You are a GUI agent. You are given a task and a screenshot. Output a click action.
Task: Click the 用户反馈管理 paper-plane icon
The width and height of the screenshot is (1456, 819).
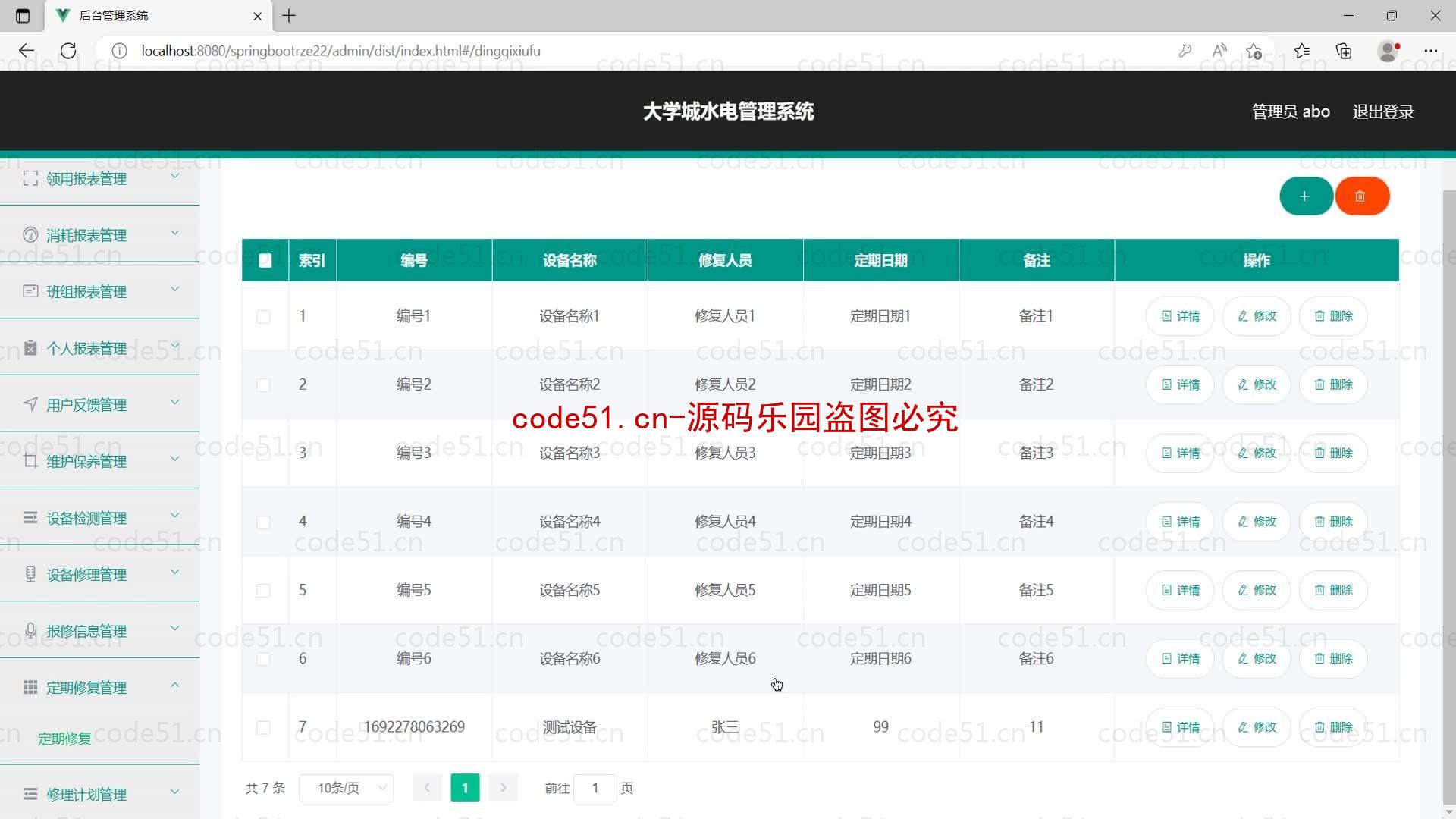click(30, 404)
